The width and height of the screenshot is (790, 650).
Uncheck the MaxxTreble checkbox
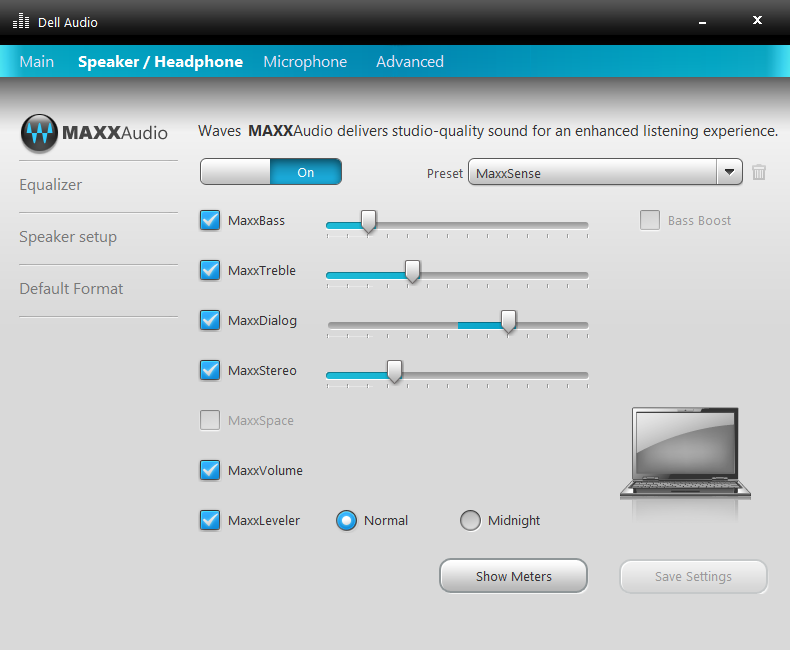[210, 270]
